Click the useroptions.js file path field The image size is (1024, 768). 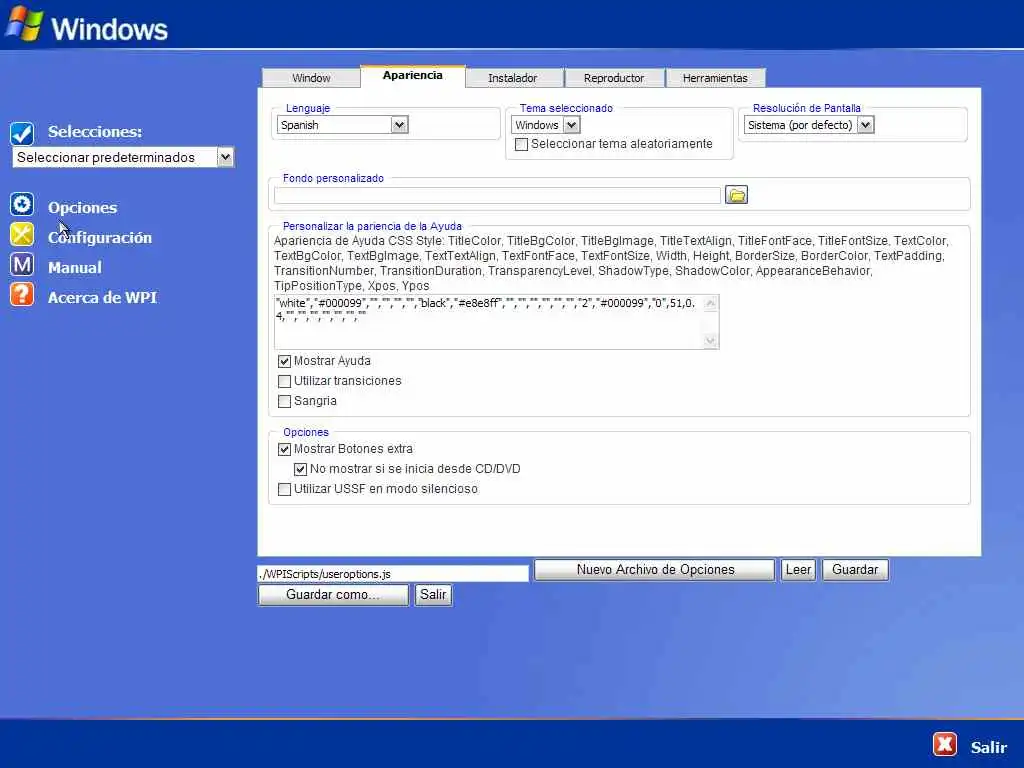click(393, 573)
